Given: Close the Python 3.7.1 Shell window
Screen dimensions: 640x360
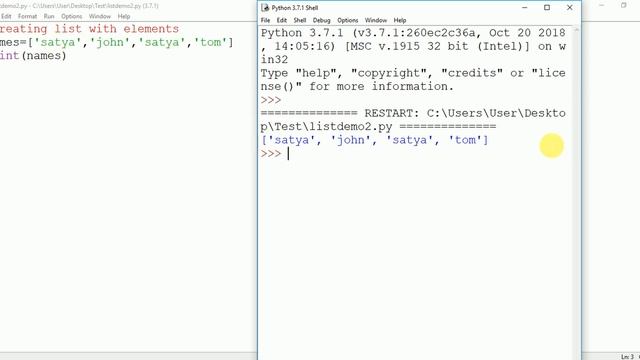Looking at the screenshot, I should [569, 8].
